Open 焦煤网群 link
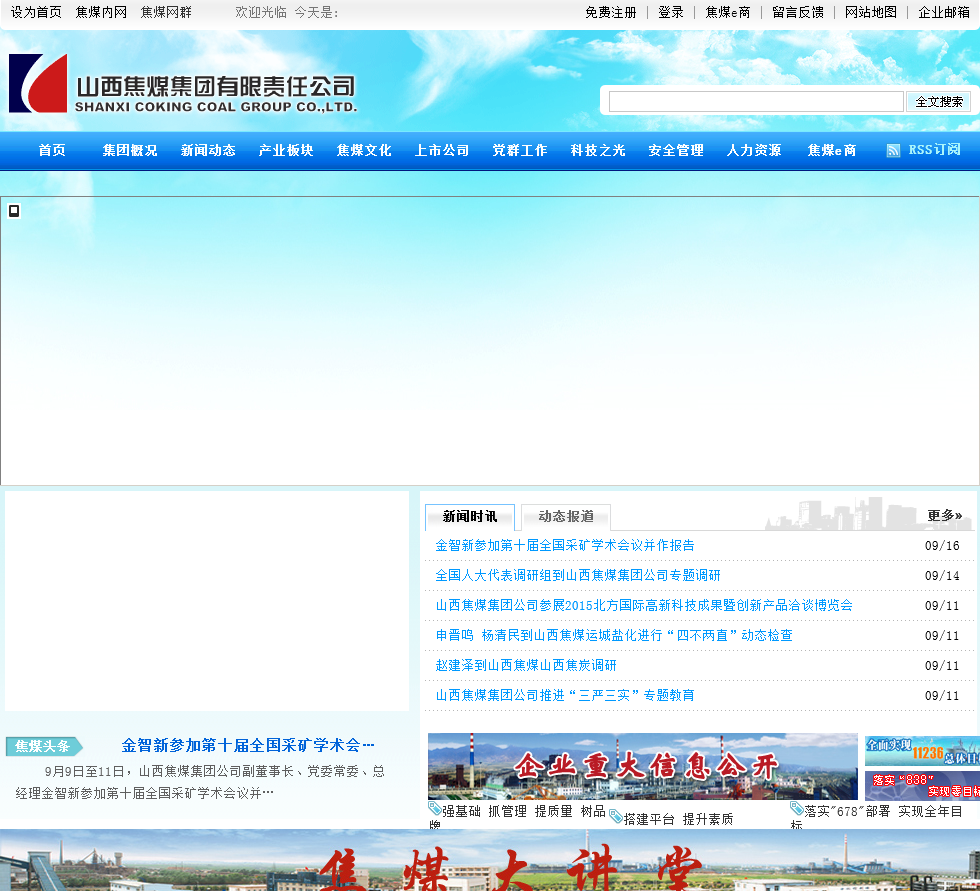The height and width of the screenshot is (891, 980). pyautogui.click(x=166, y=12)
